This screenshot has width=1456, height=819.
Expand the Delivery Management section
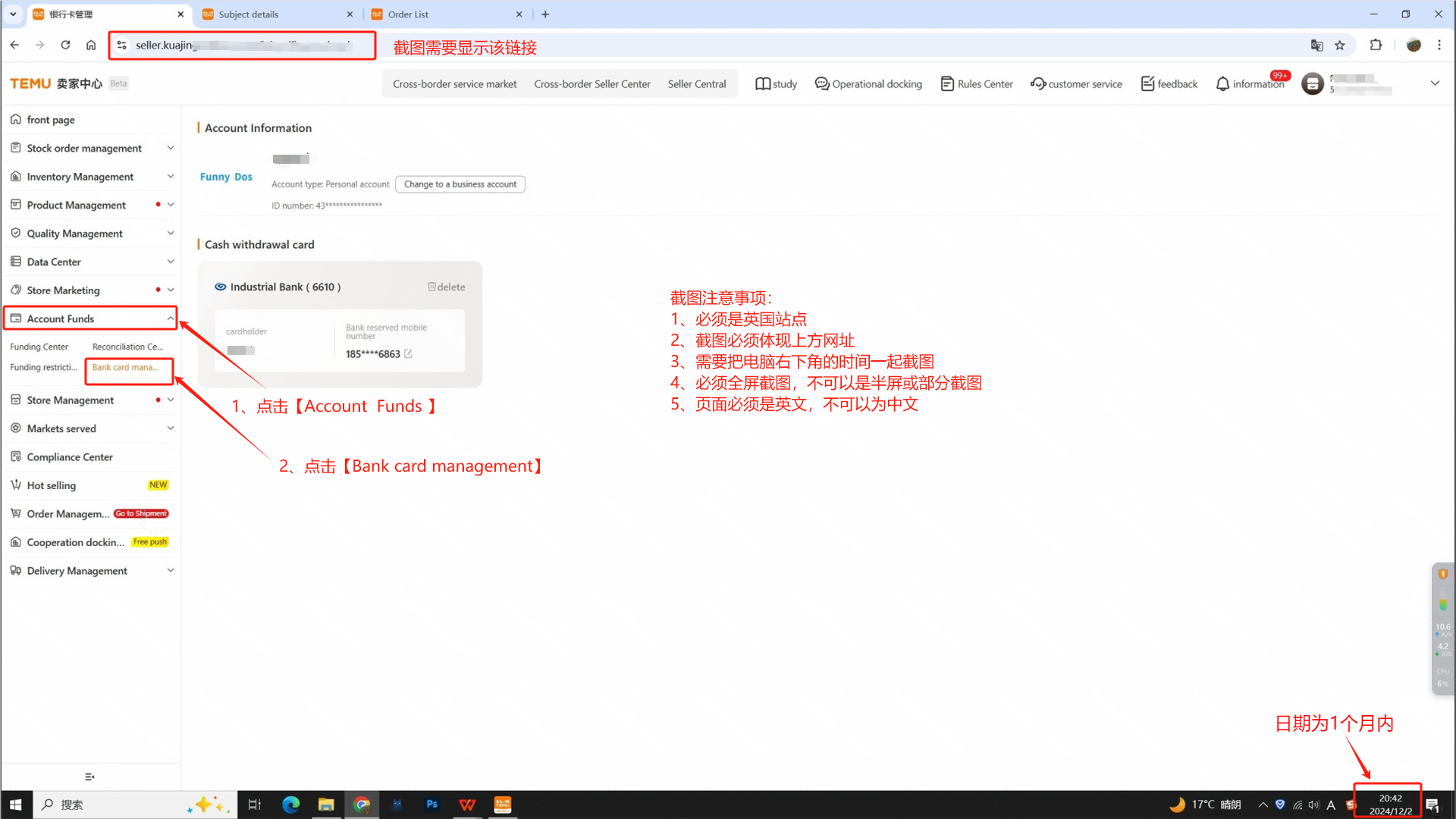click(170, 570)
